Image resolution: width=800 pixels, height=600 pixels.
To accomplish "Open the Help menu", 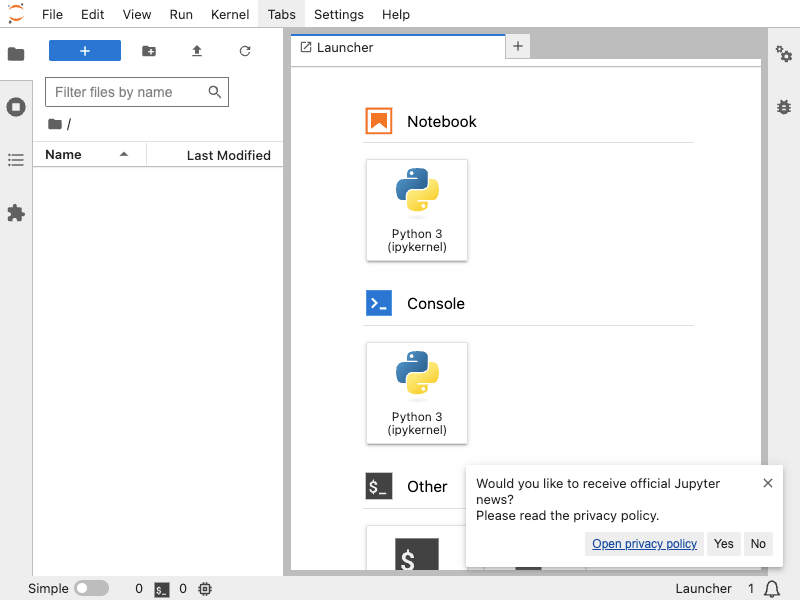I will click(396, 14).
